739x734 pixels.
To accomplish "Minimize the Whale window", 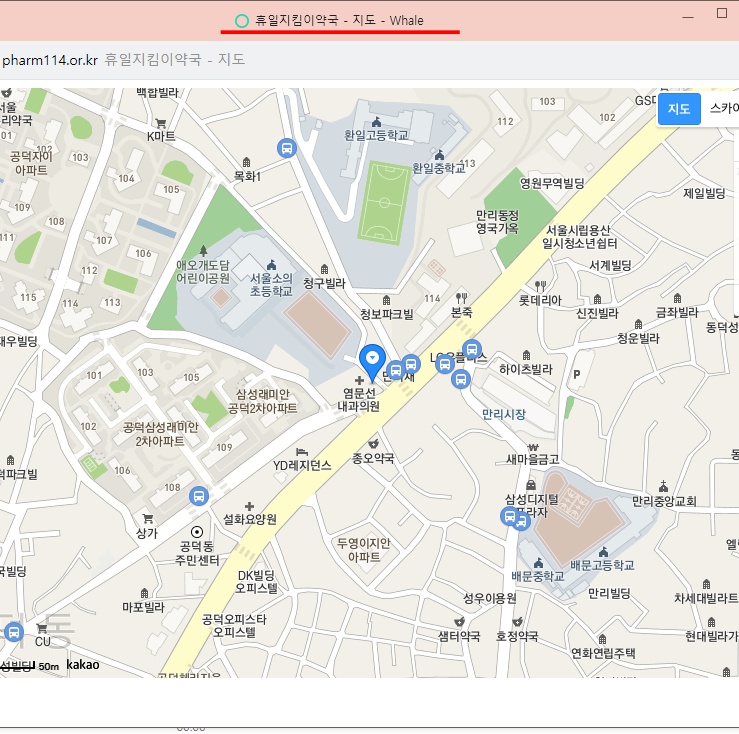I will click(x=688, y=17).
